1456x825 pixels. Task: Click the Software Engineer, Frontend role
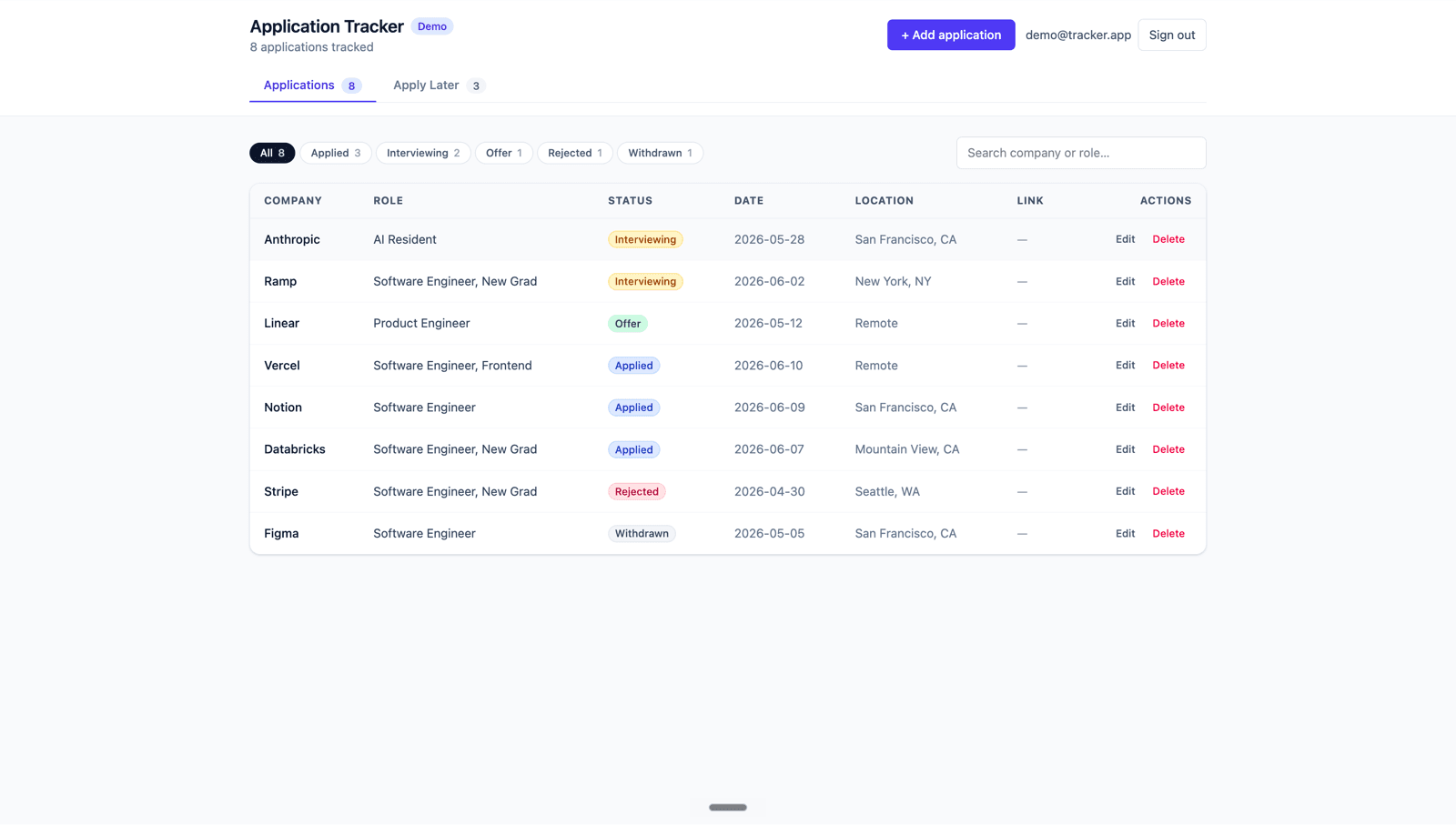pos(452,365)
